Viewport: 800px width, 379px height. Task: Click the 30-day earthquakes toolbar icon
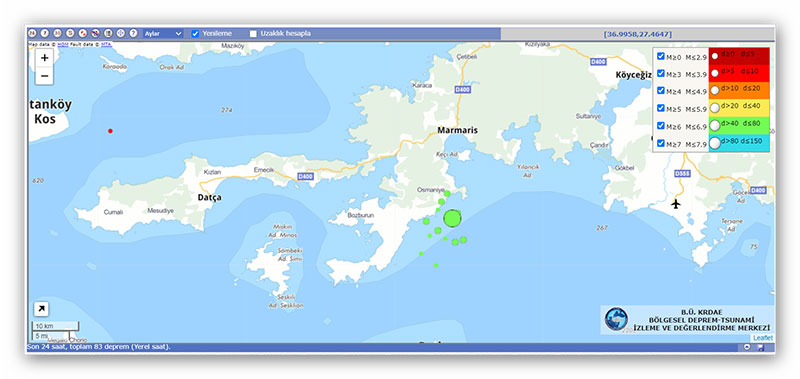tap(57, 33)
